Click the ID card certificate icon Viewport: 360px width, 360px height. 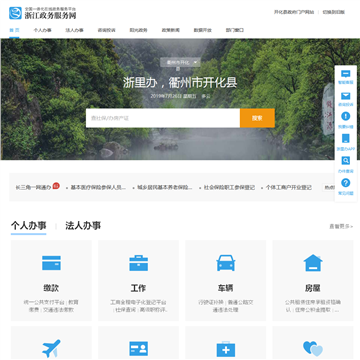point(138,349)
